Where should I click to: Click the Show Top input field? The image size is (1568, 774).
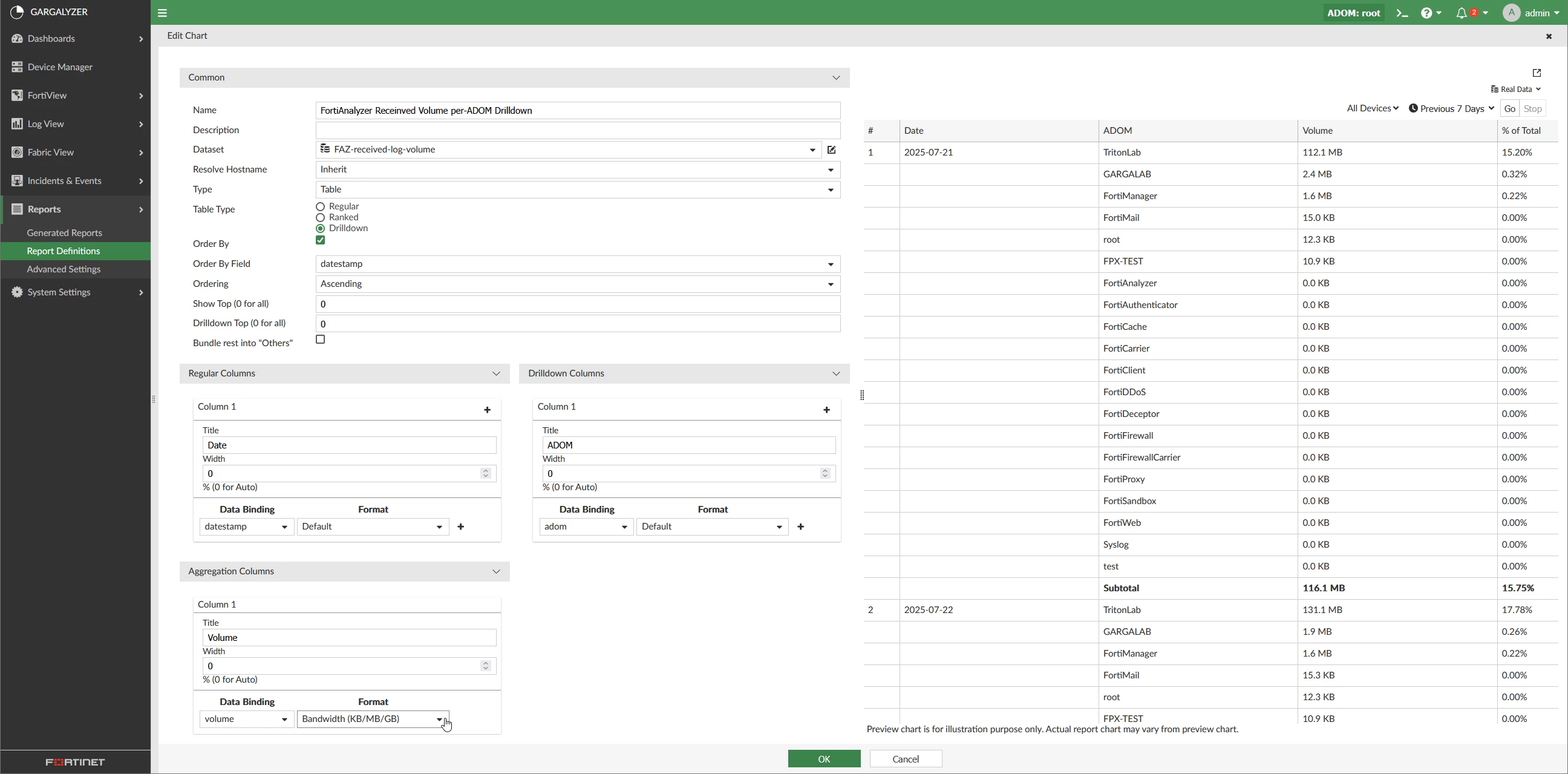578,304
